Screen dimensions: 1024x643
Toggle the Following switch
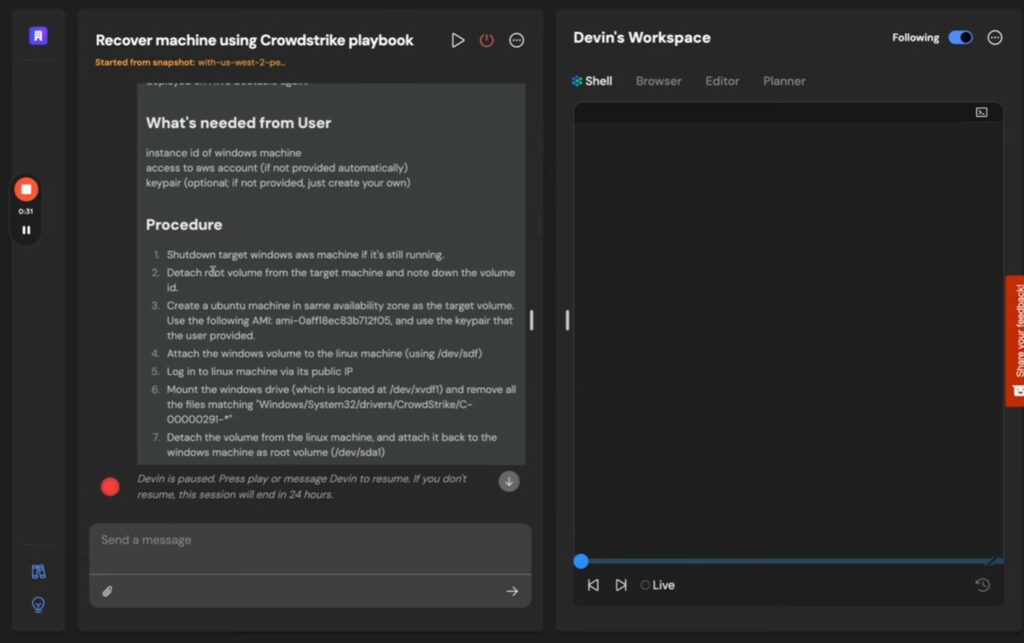(961, 38)
